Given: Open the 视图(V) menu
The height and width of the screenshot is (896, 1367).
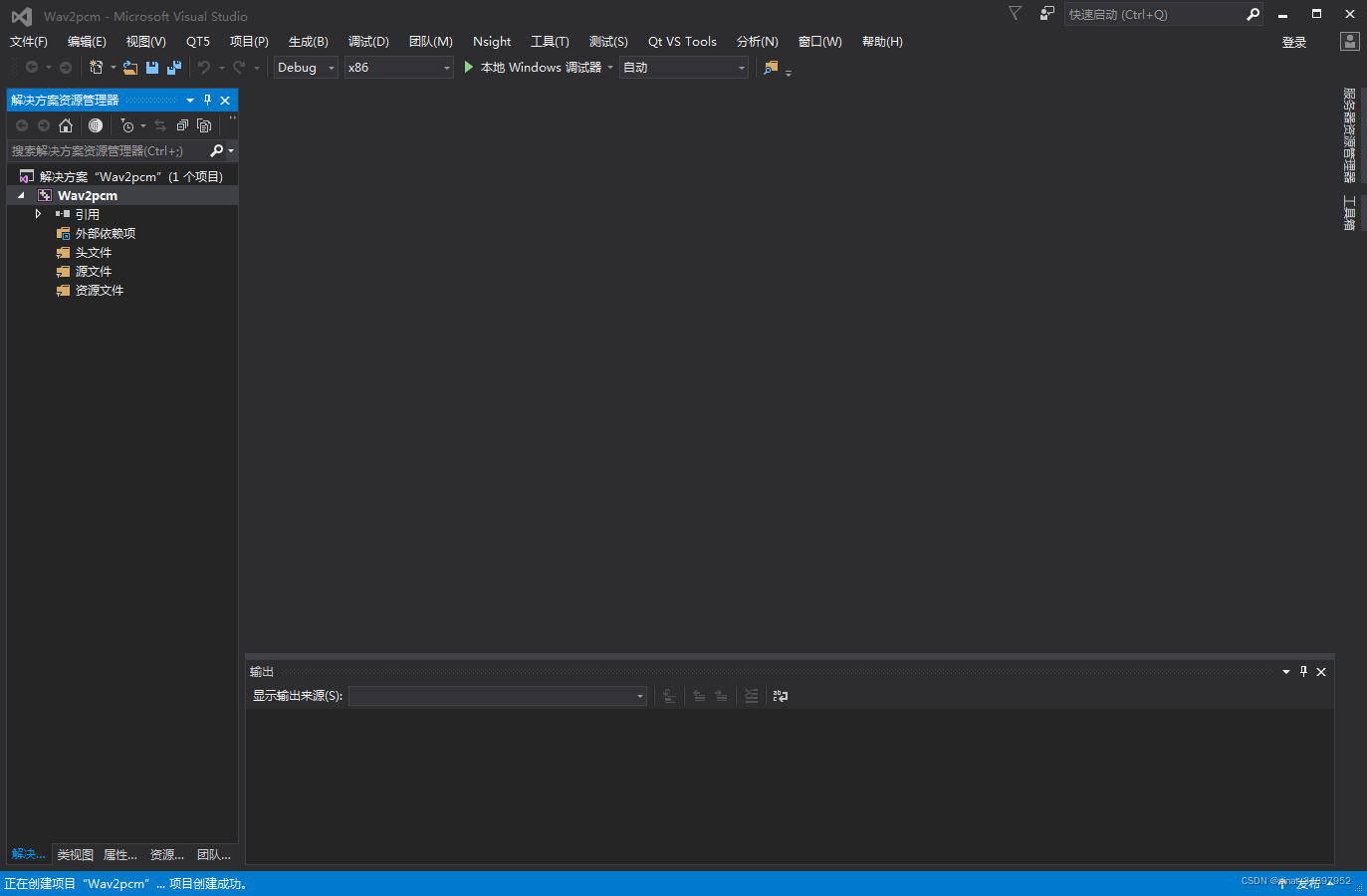Looking at the screenshot, I should (x=145, y=42).
